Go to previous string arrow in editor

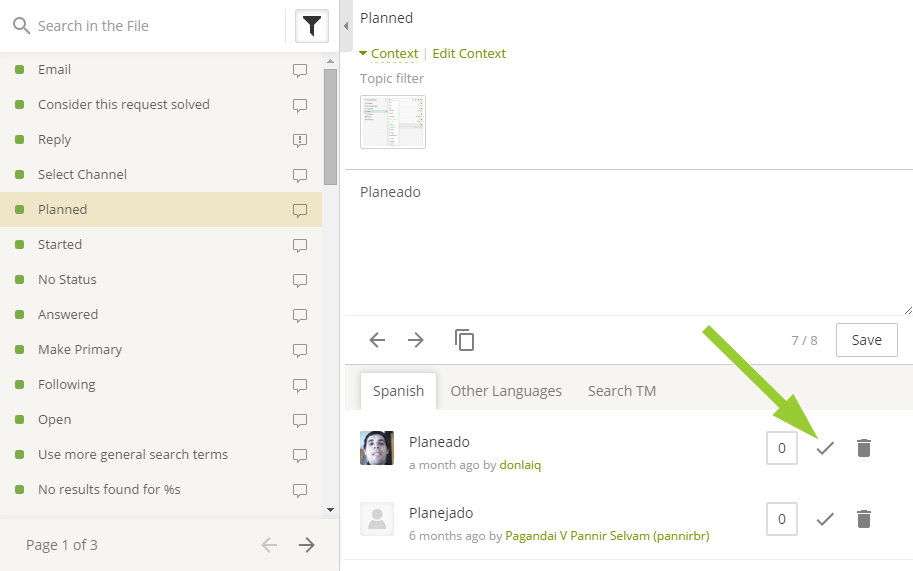pyautogui.click(x=377, y=340)
